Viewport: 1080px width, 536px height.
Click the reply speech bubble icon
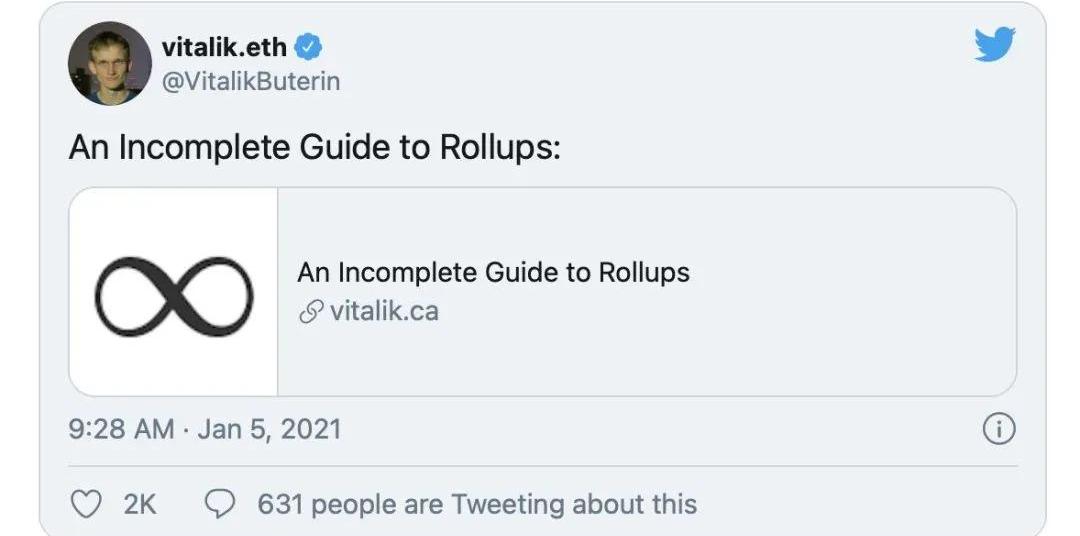(x=219, y=504)
